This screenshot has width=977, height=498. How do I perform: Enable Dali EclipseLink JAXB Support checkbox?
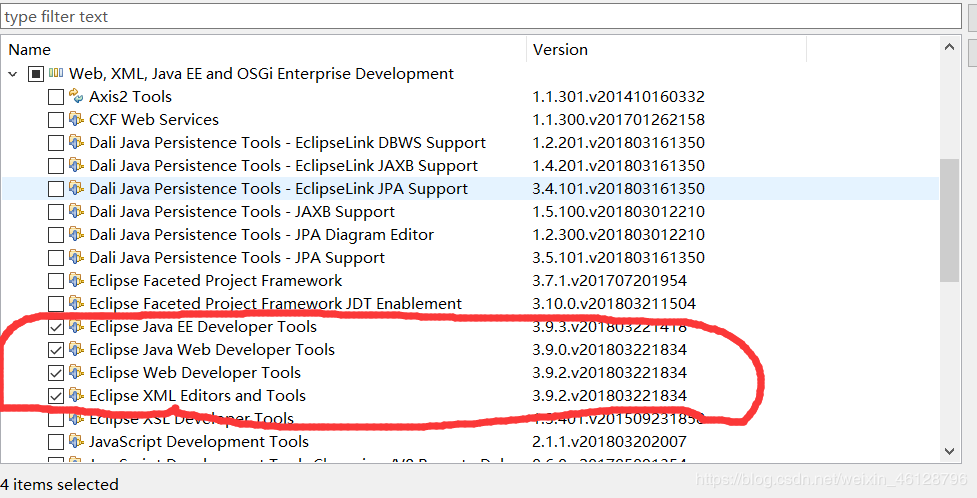pyautogui.click(x=56, y=166)
